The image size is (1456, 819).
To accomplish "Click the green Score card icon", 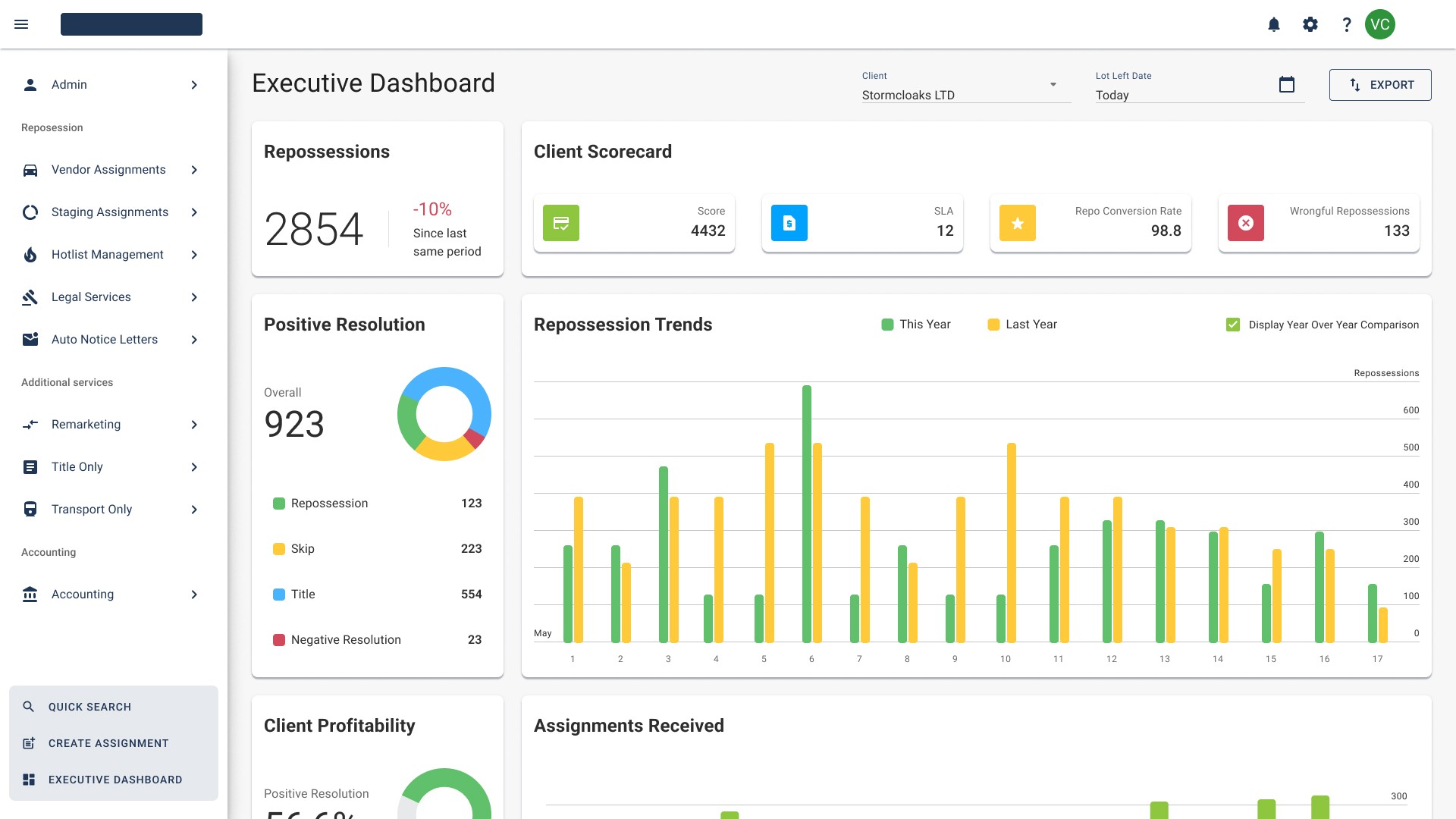I will 561,223.
